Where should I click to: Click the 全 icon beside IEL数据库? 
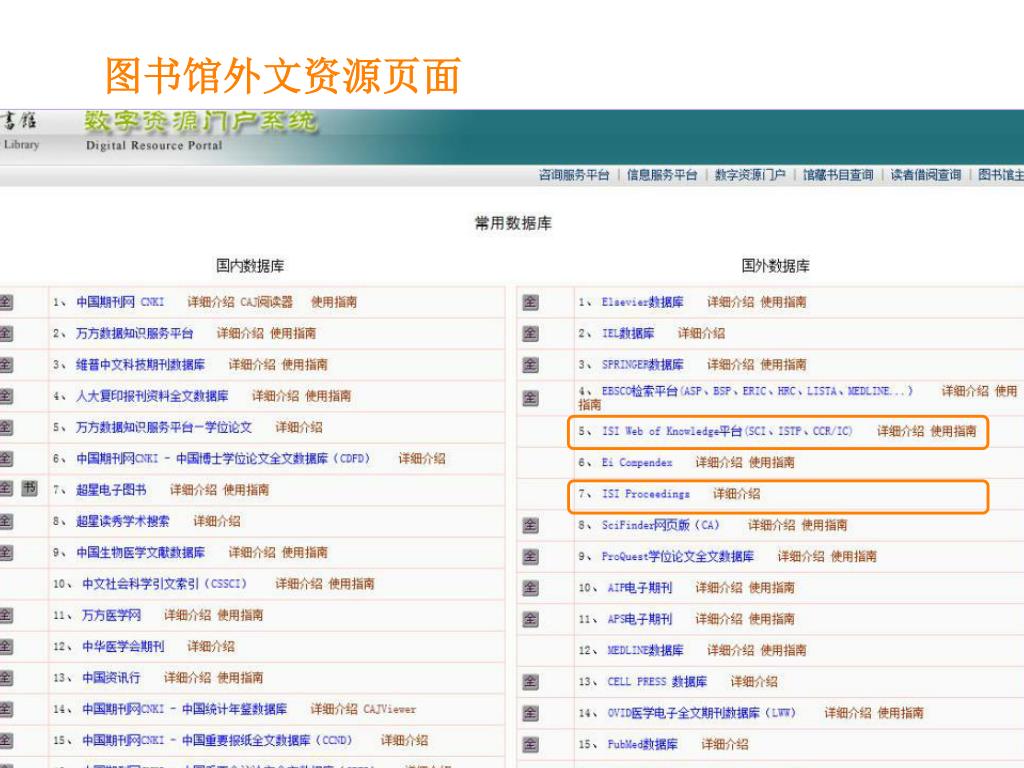pyautogui.click(x=530, y=334)
